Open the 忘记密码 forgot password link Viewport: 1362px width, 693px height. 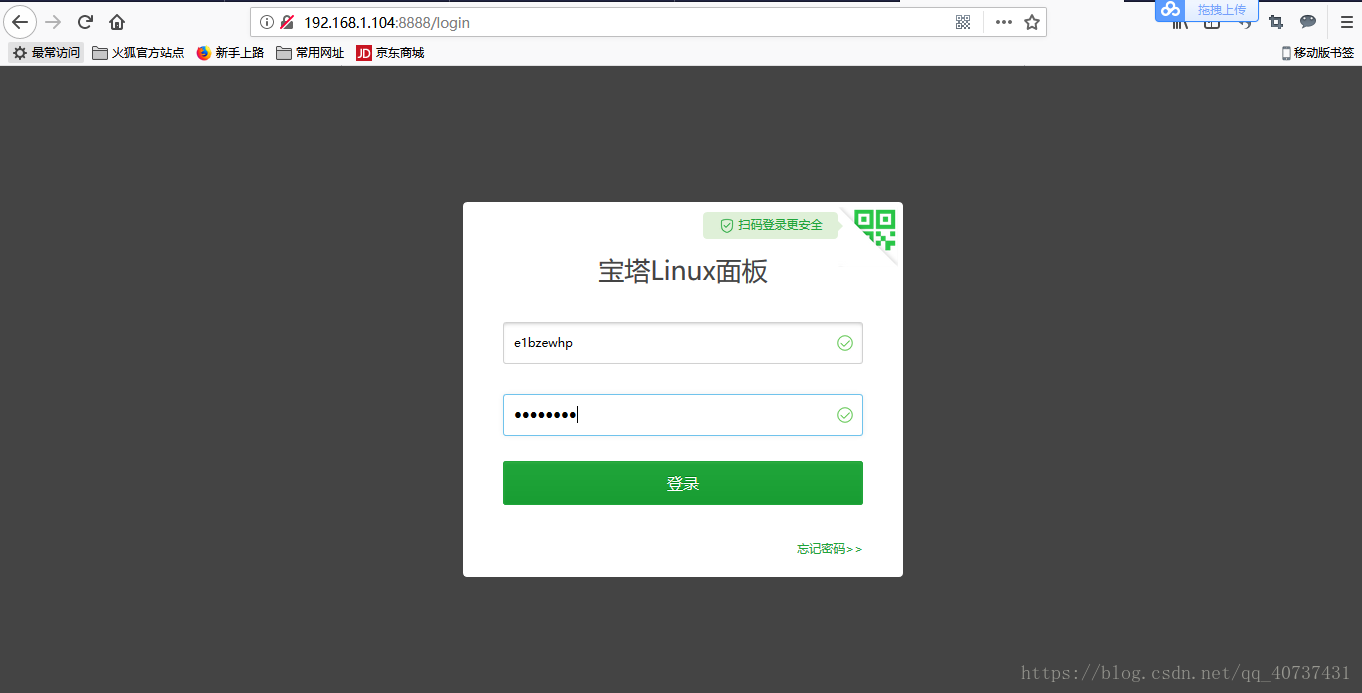tap(829, 549)
